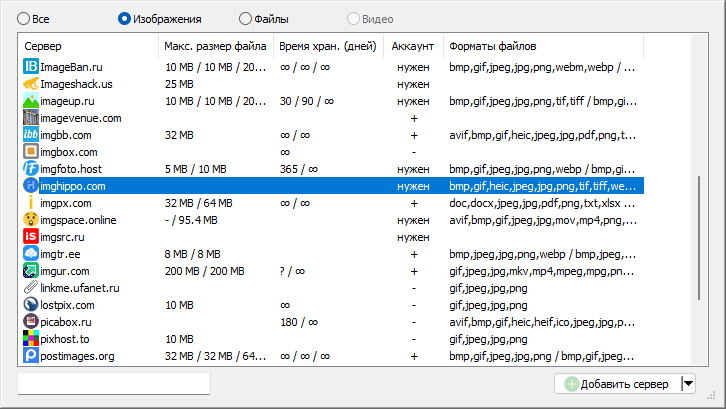Click the server search input field

[114, 384]
